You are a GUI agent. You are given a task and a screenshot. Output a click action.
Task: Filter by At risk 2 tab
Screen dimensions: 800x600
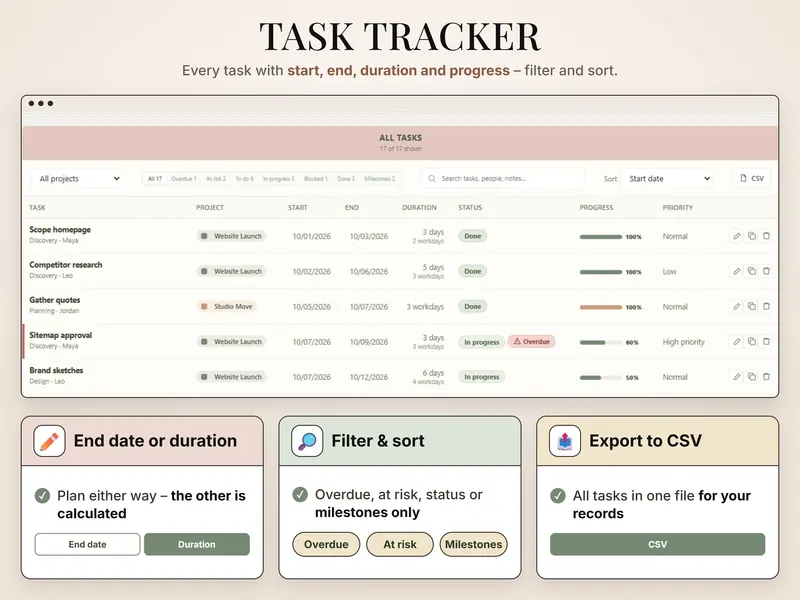(216, 179)
